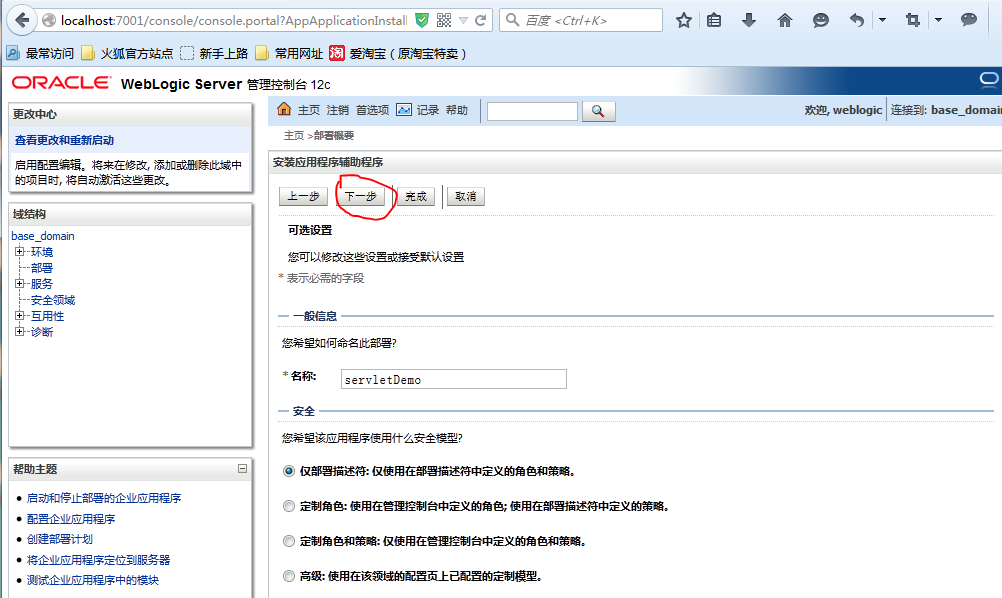Click the undo curved arrow toolbar icon
The height and width of the screenshot is (598, 1002).
[x=857, y=20]
